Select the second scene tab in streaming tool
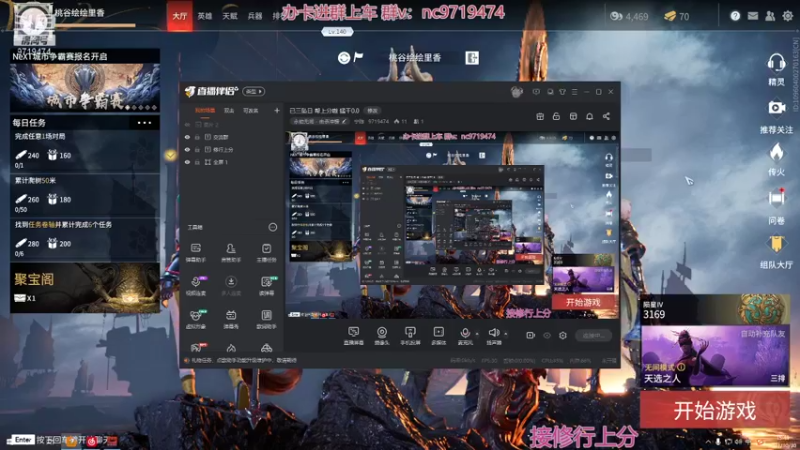The image size is (800, 450). tap(229, 110)
